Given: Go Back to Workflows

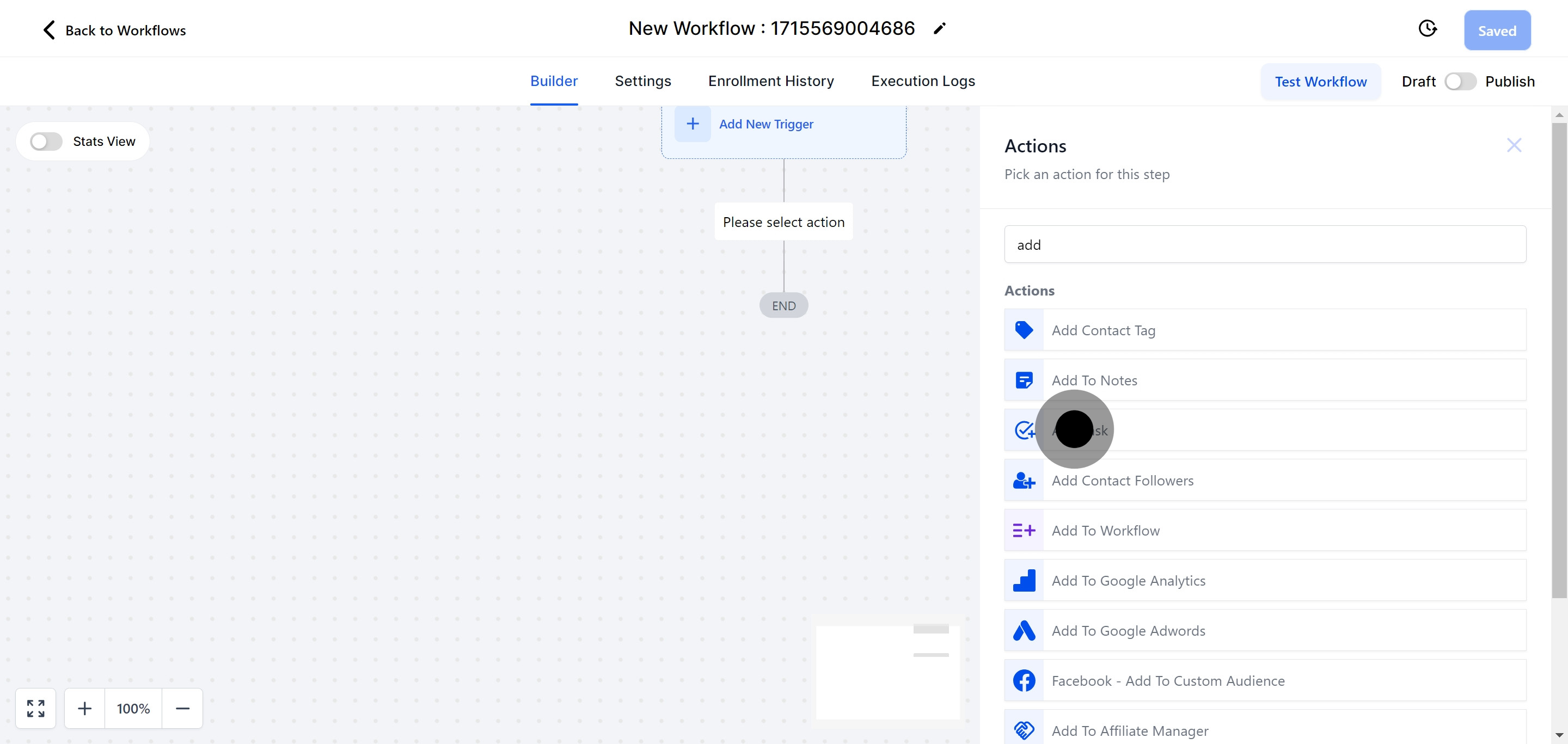Looking at the screenshot, I should (x=114, y=30).
